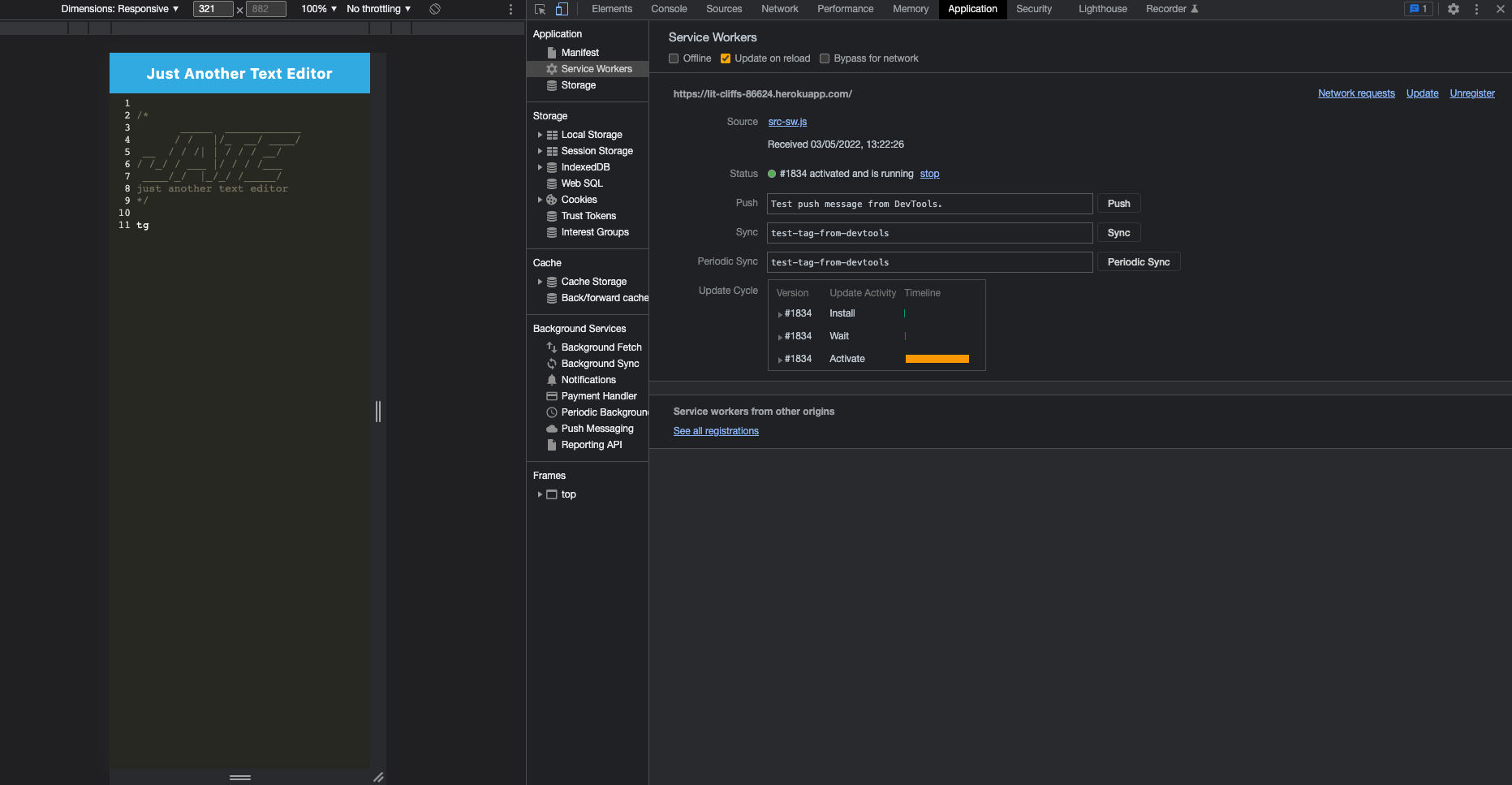Expand the #1834 Wait row
Image resolution: width=1512 pixels, height=785 pixels.
(x=780, y=337)
